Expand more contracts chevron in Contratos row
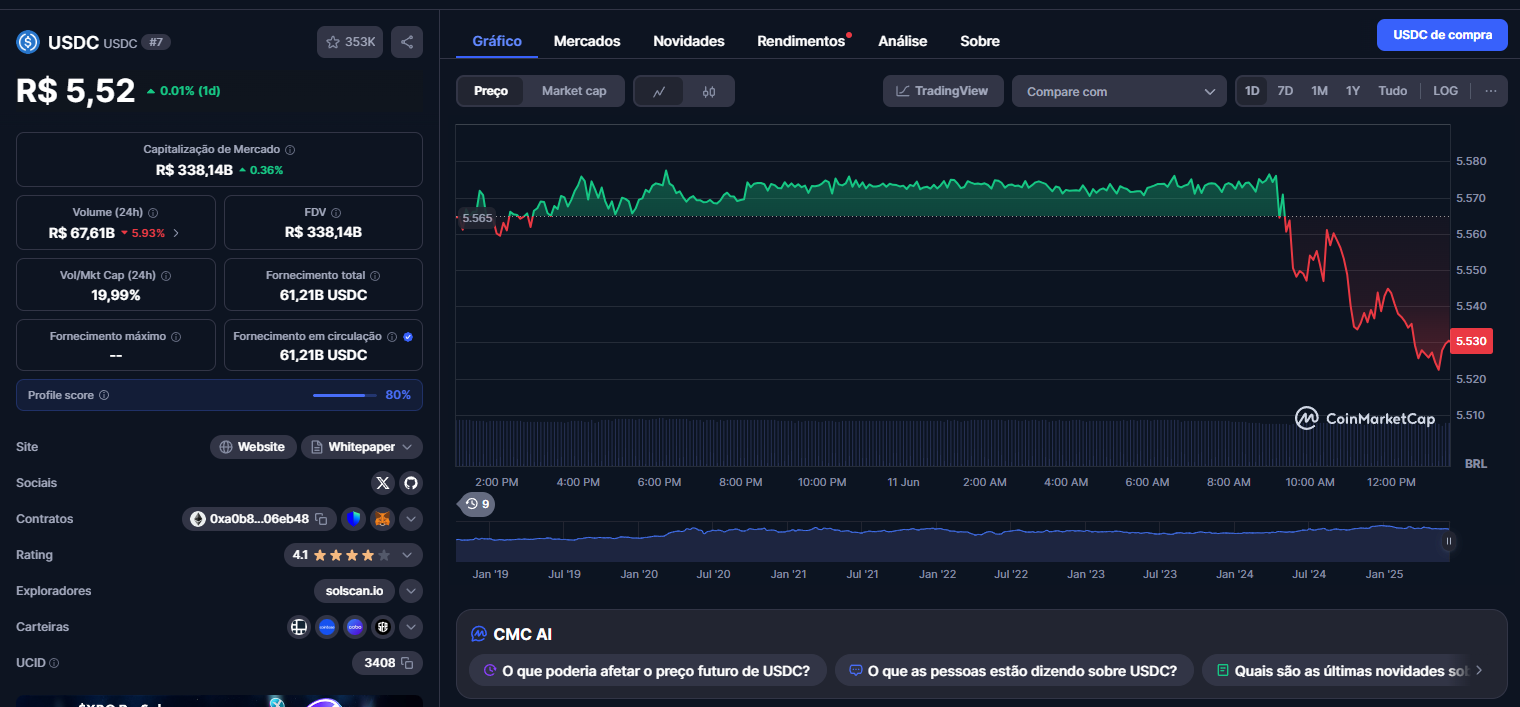 411,519
